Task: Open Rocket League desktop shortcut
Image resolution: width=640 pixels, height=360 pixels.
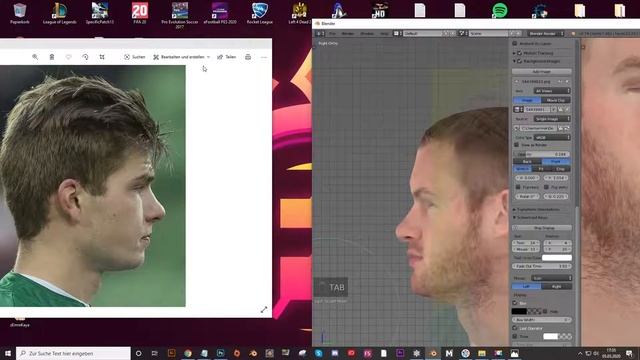Action: (x=260, y=13)
